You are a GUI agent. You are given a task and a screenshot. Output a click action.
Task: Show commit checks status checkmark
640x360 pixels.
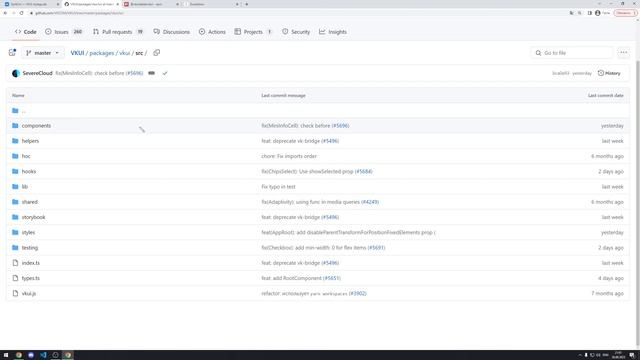pos(165,73)
